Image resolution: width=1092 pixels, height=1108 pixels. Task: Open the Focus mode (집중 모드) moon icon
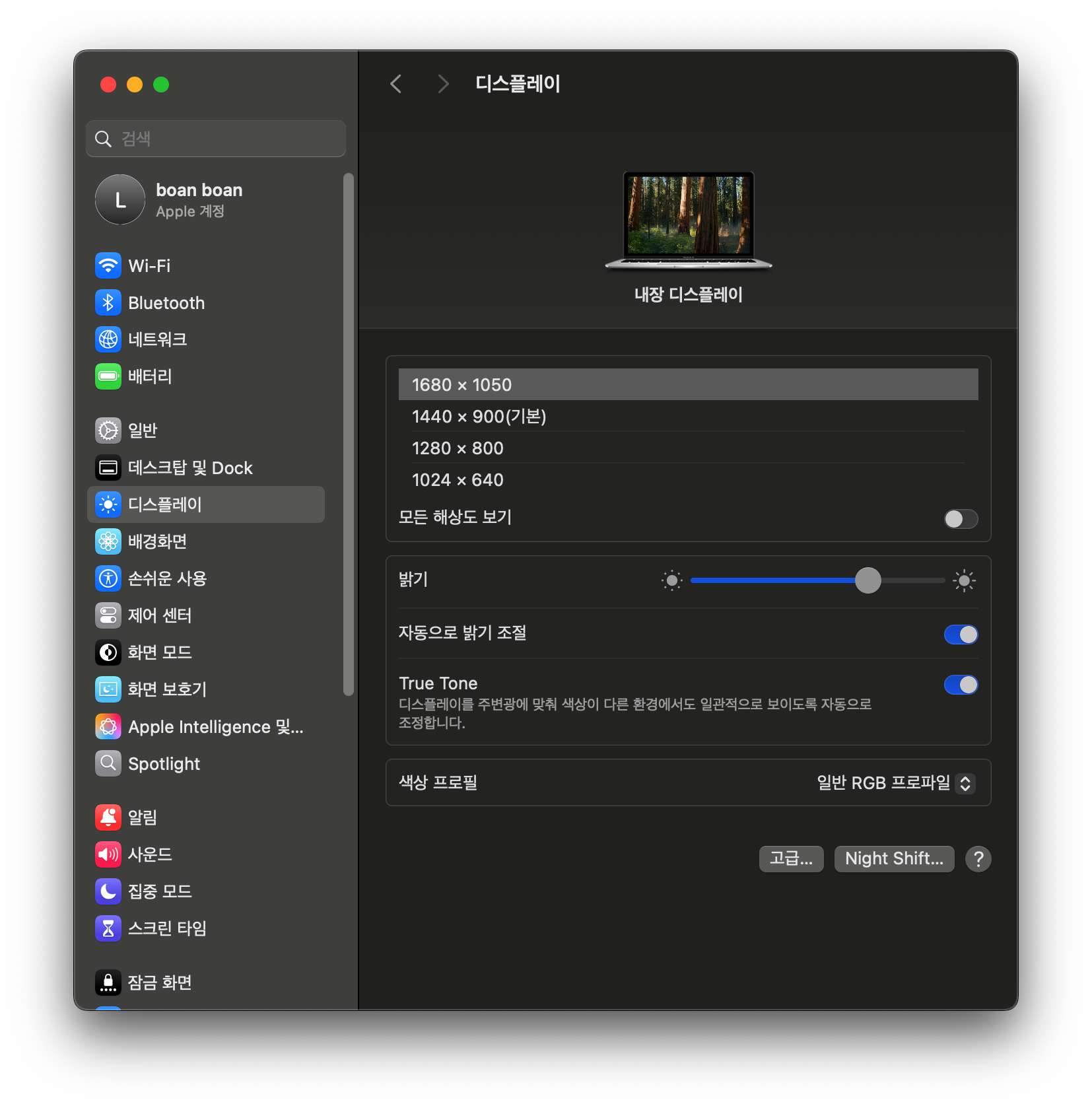tap(108, 891)
